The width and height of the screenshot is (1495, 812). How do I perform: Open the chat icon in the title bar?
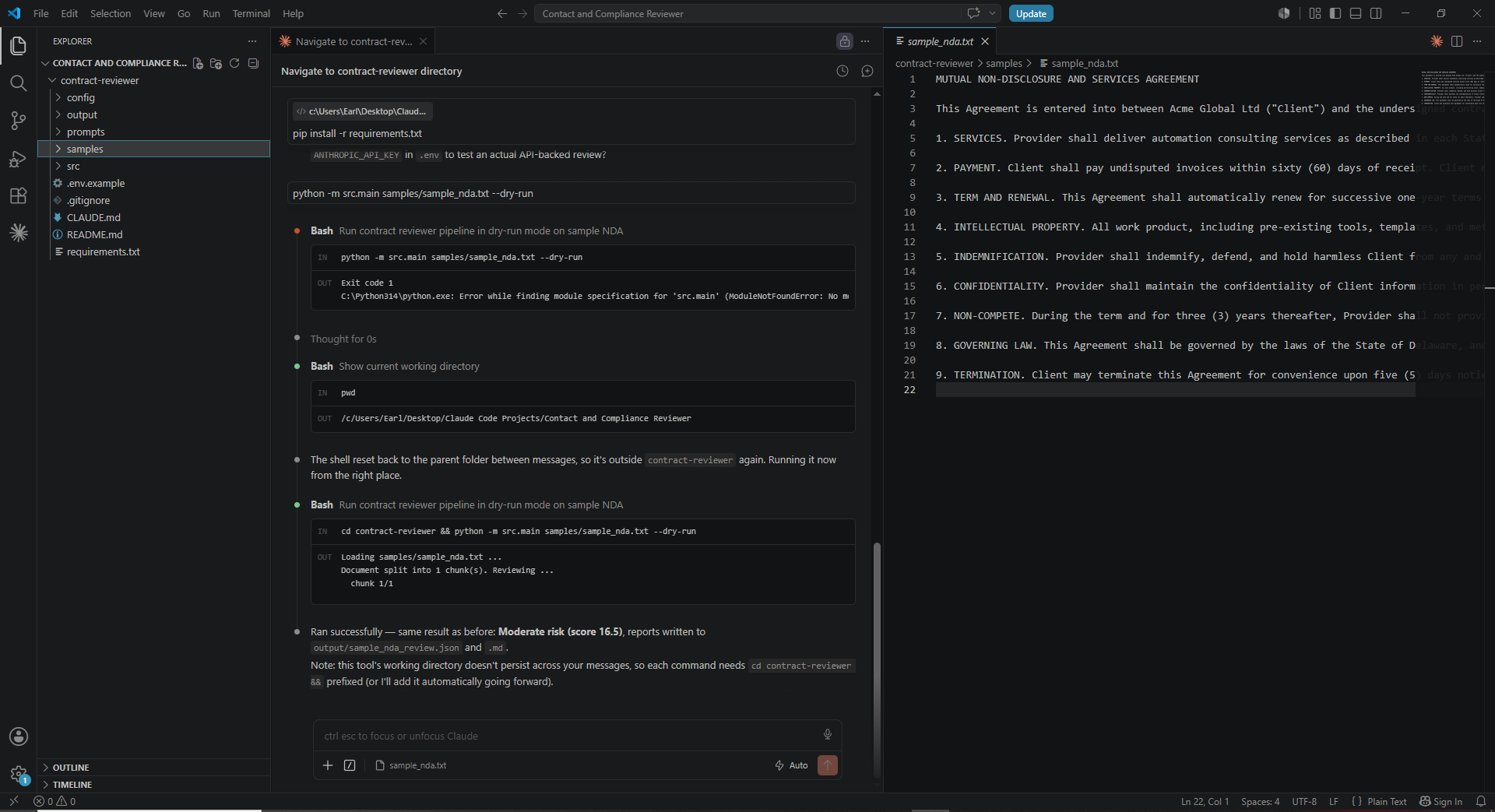pos(973,13)
